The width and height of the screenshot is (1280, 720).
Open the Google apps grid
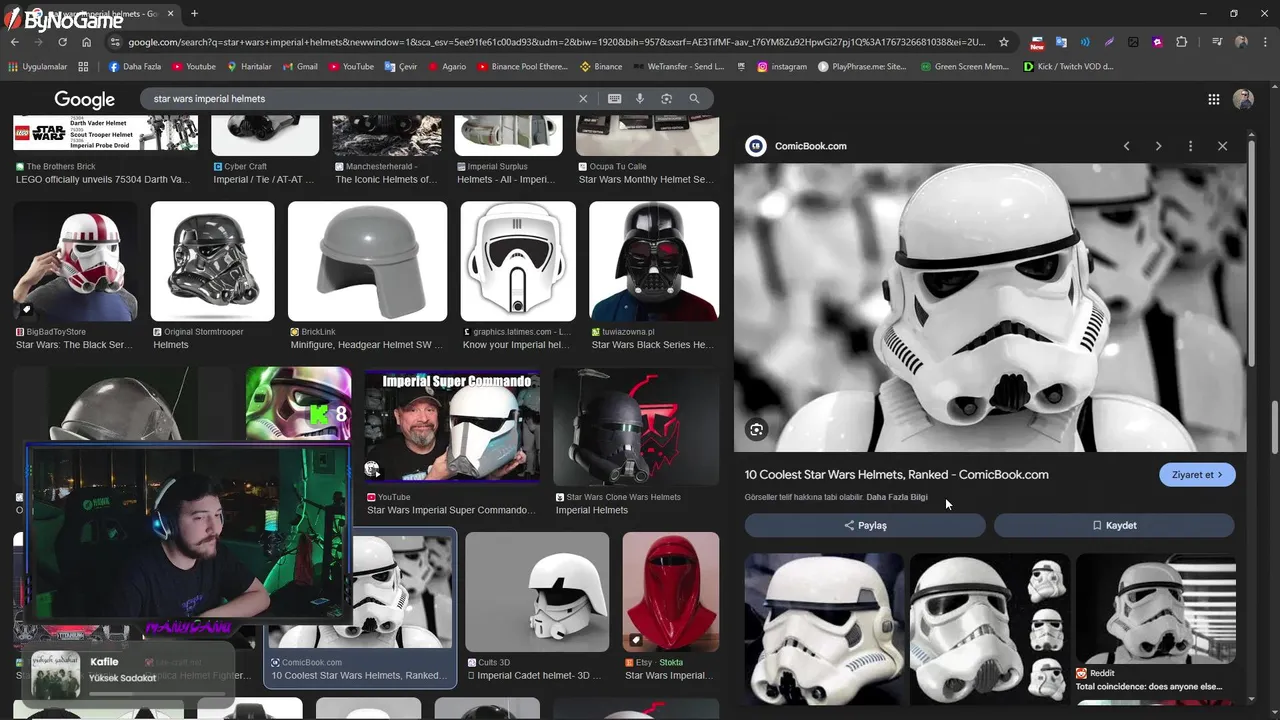(x=1213, y=99)
